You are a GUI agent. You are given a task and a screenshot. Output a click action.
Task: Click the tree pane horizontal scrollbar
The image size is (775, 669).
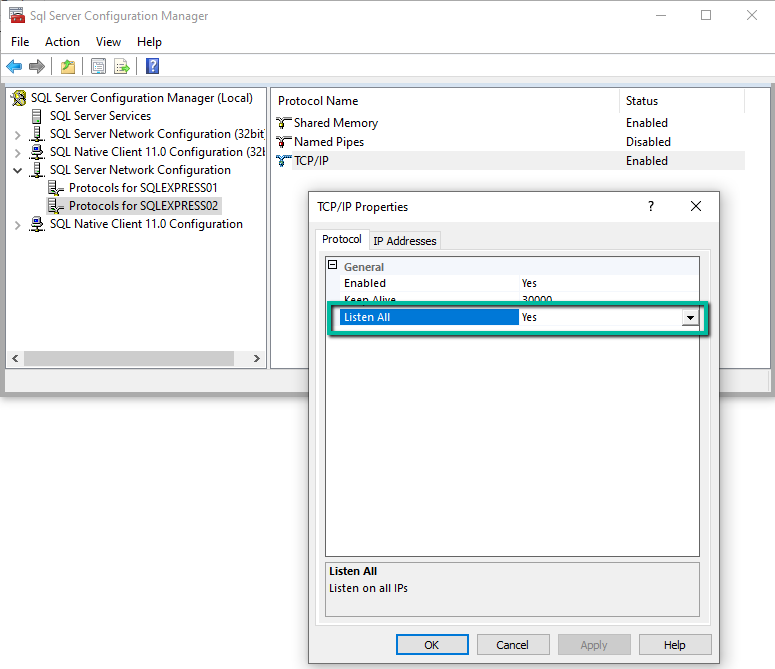pyautogui.click(x=128, y=358)
